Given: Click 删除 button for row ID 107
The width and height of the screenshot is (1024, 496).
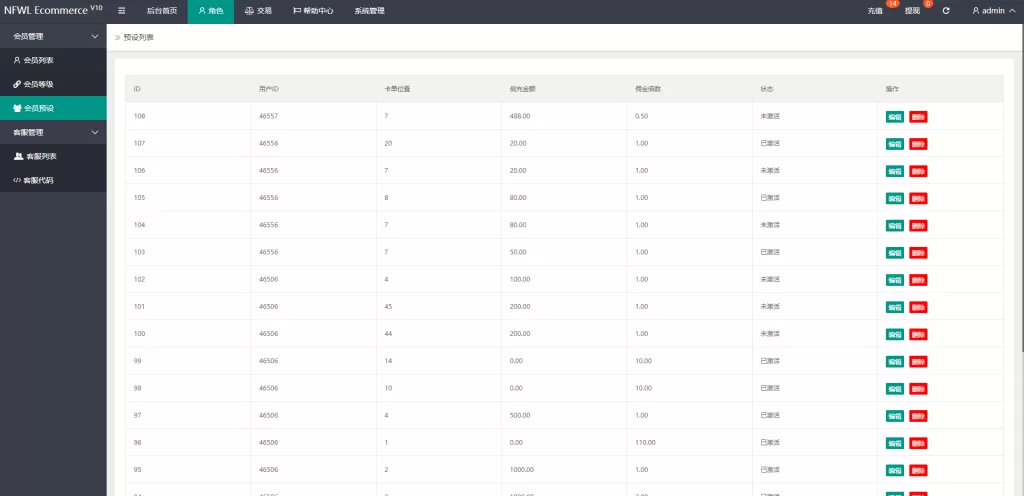Looking at the screenshot, I should tap(918, 144).
